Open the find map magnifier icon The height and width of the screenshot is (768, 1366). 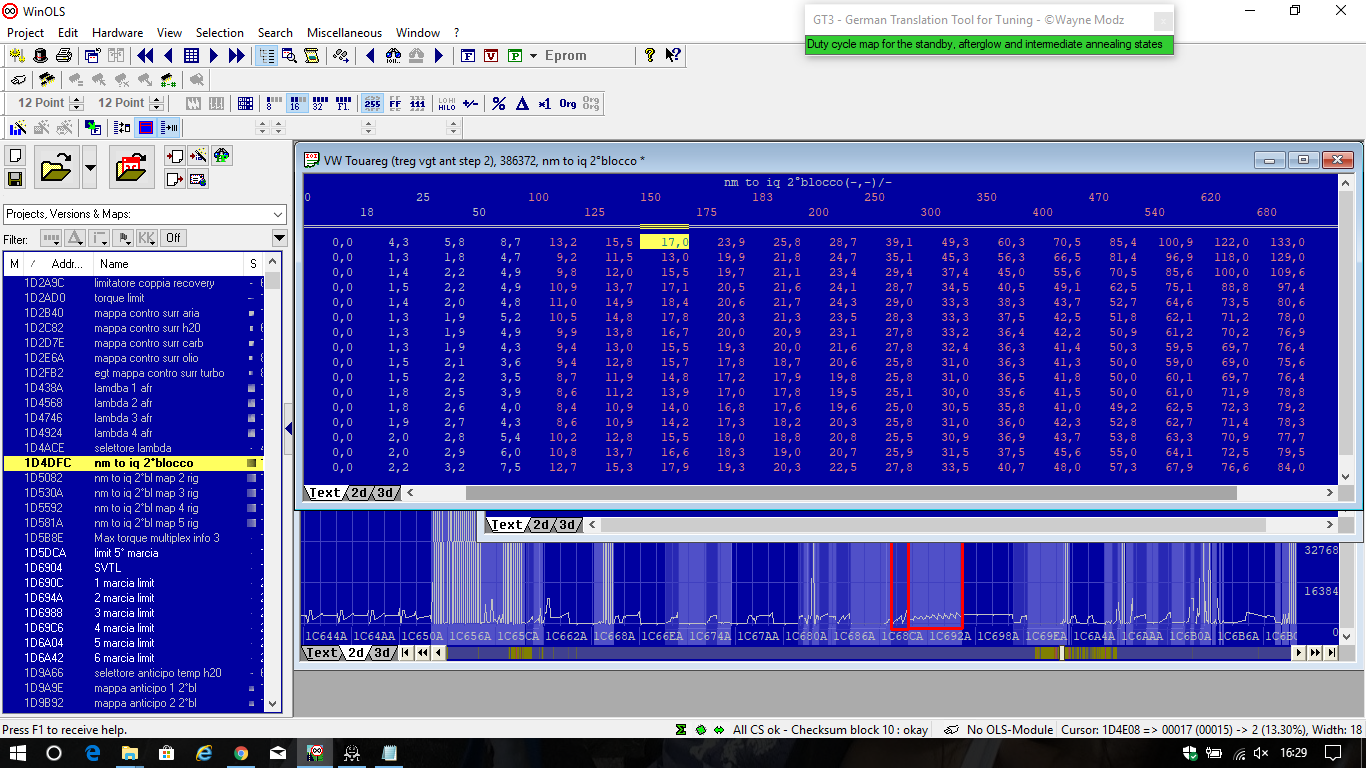tap(289, 55)
